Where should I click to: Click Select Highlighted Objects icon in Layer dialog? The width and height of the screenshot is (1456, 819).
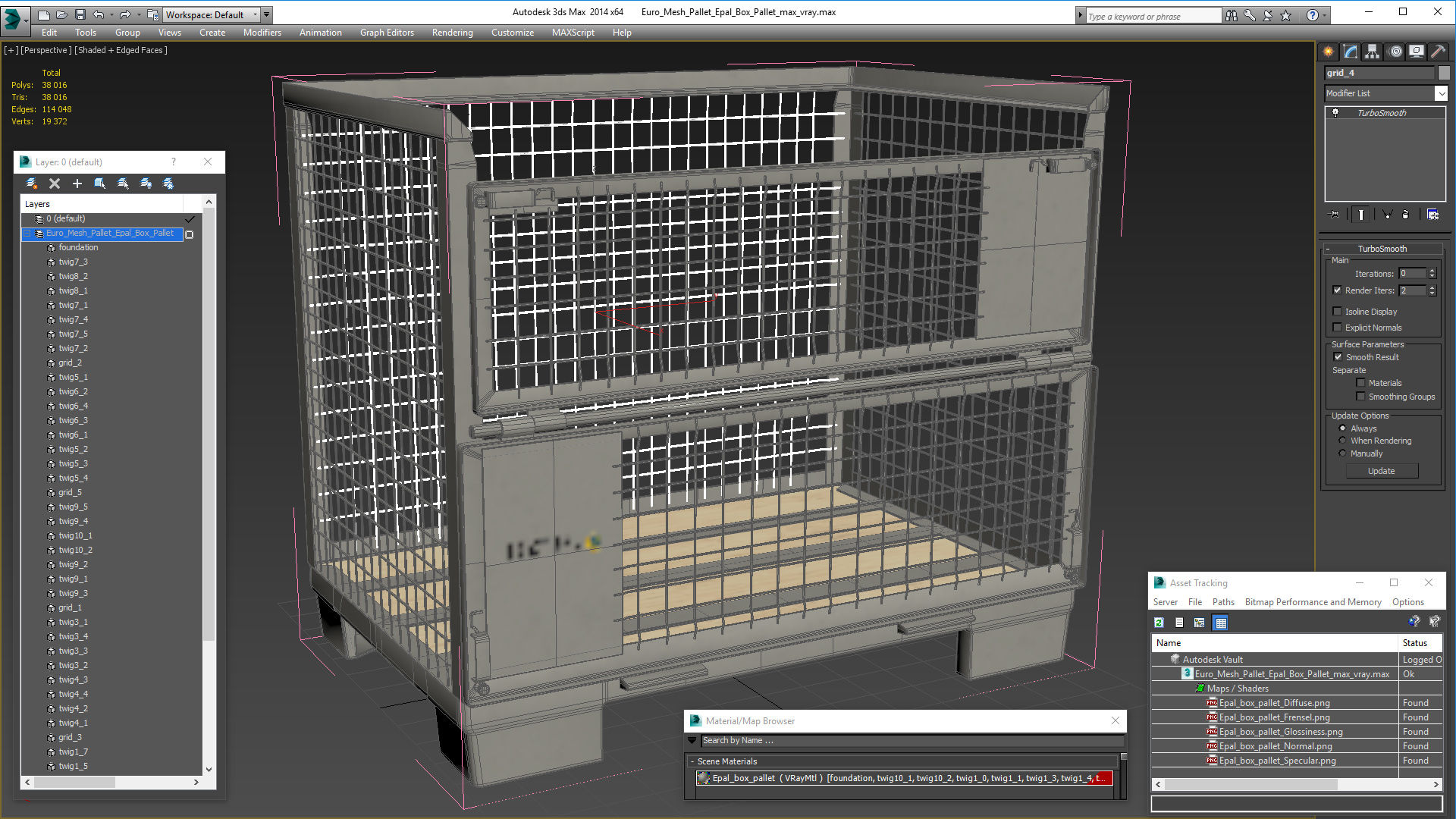pyautogui.click(x=100, y=184)
